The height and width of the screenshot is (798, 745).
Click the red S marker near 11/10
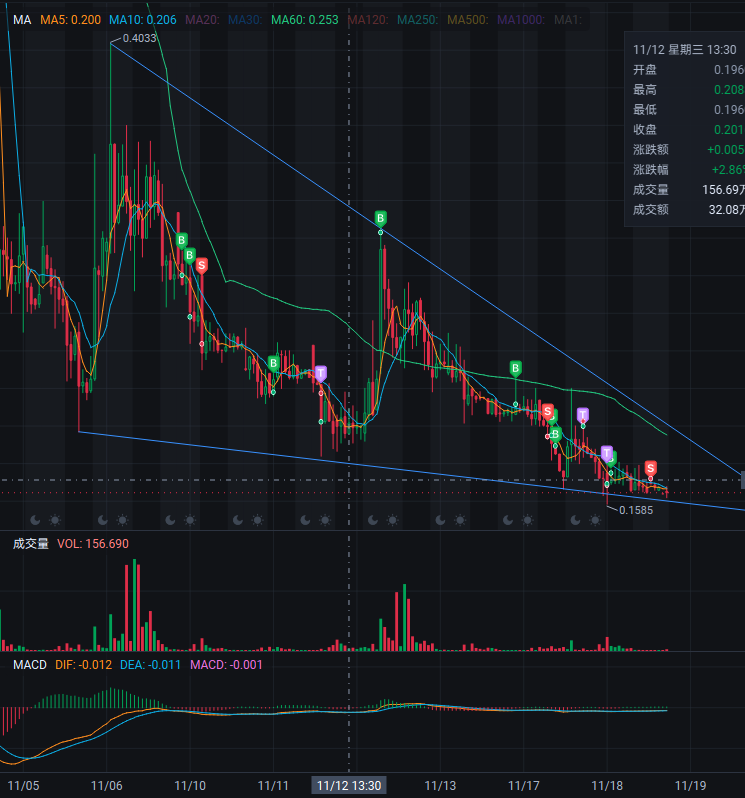[202, 265]
